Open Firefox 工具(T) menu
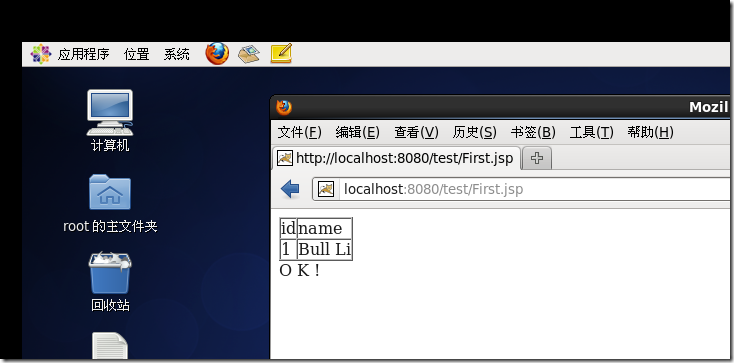734x363 pixels. 591,133
